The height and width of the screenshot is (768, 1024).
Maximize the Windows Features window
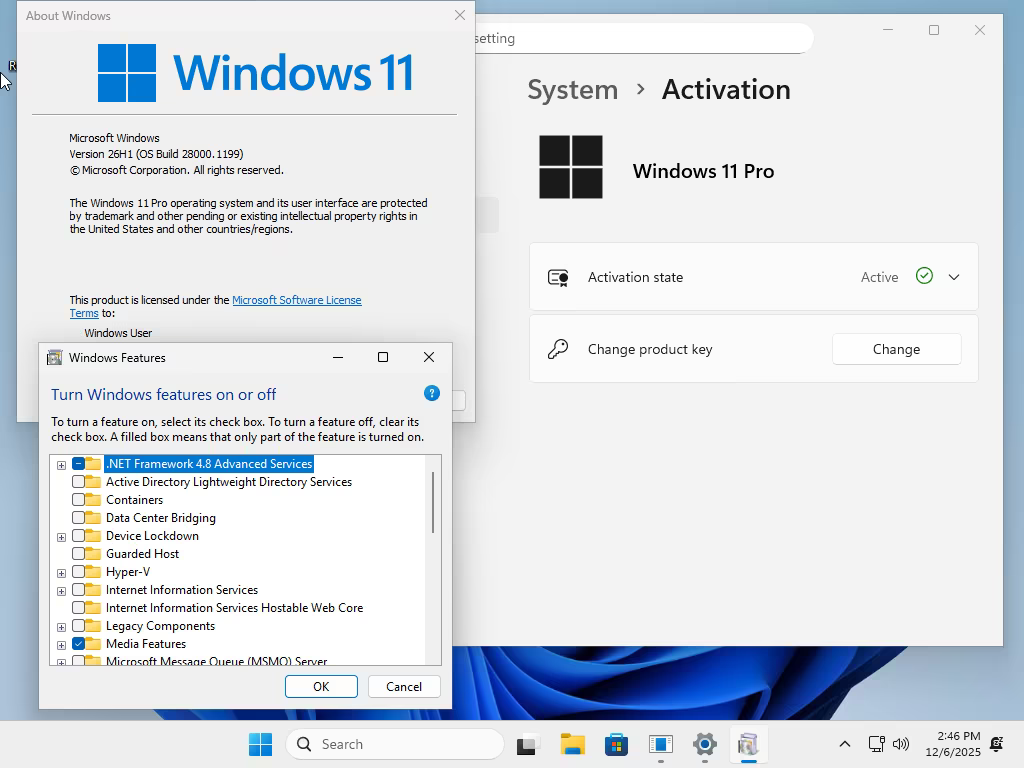383,357
